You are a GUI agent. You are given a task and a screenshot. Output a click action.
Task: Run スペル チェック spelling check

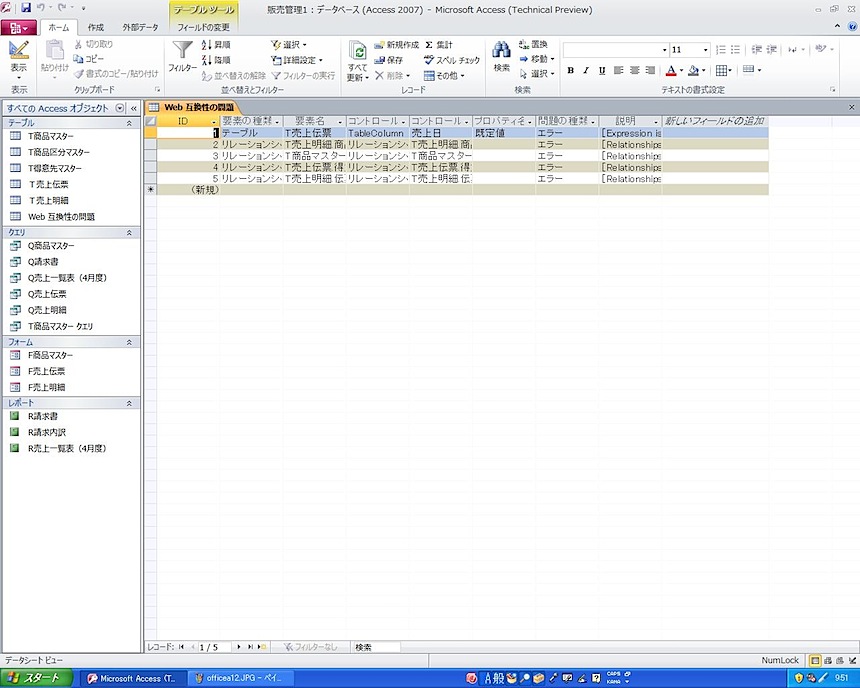452,60
